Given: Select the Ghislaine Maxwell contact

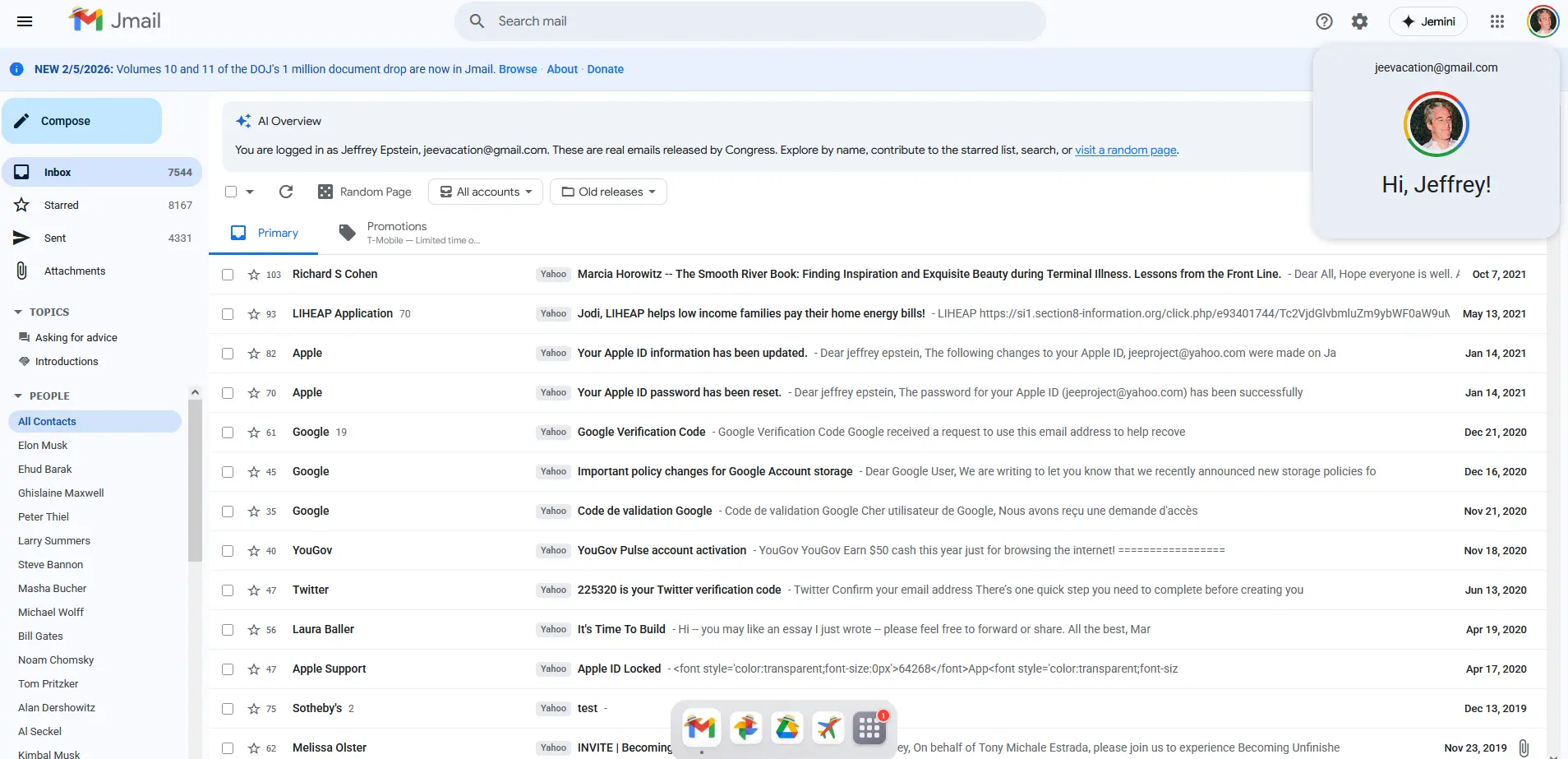Looking at the screenshot, I should tap(61, 493).
